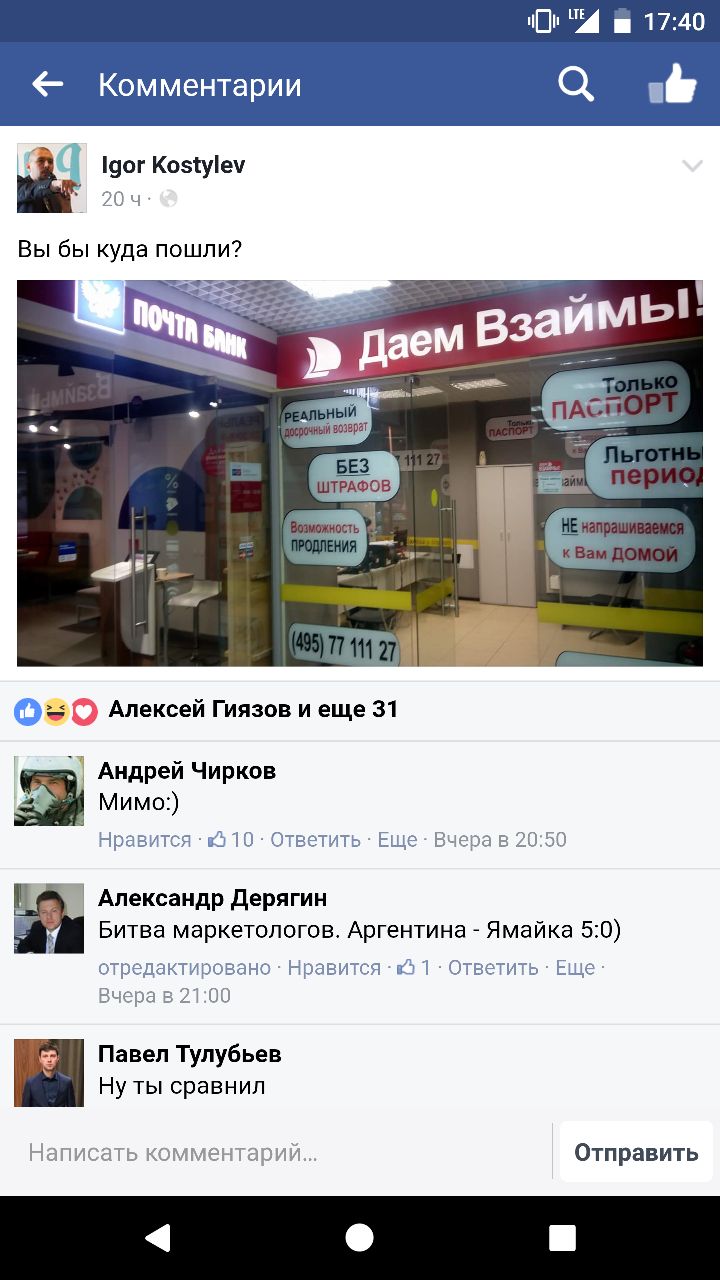Open search with magnifier icon

click(x=576, y=85)
